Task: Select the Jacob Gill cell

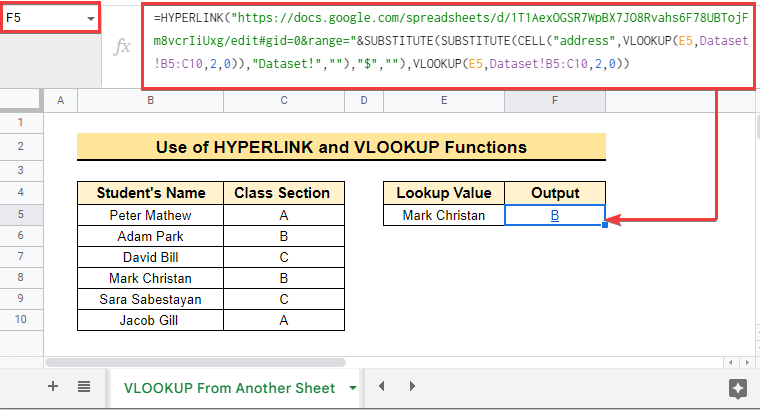Action: coord(150,320)
